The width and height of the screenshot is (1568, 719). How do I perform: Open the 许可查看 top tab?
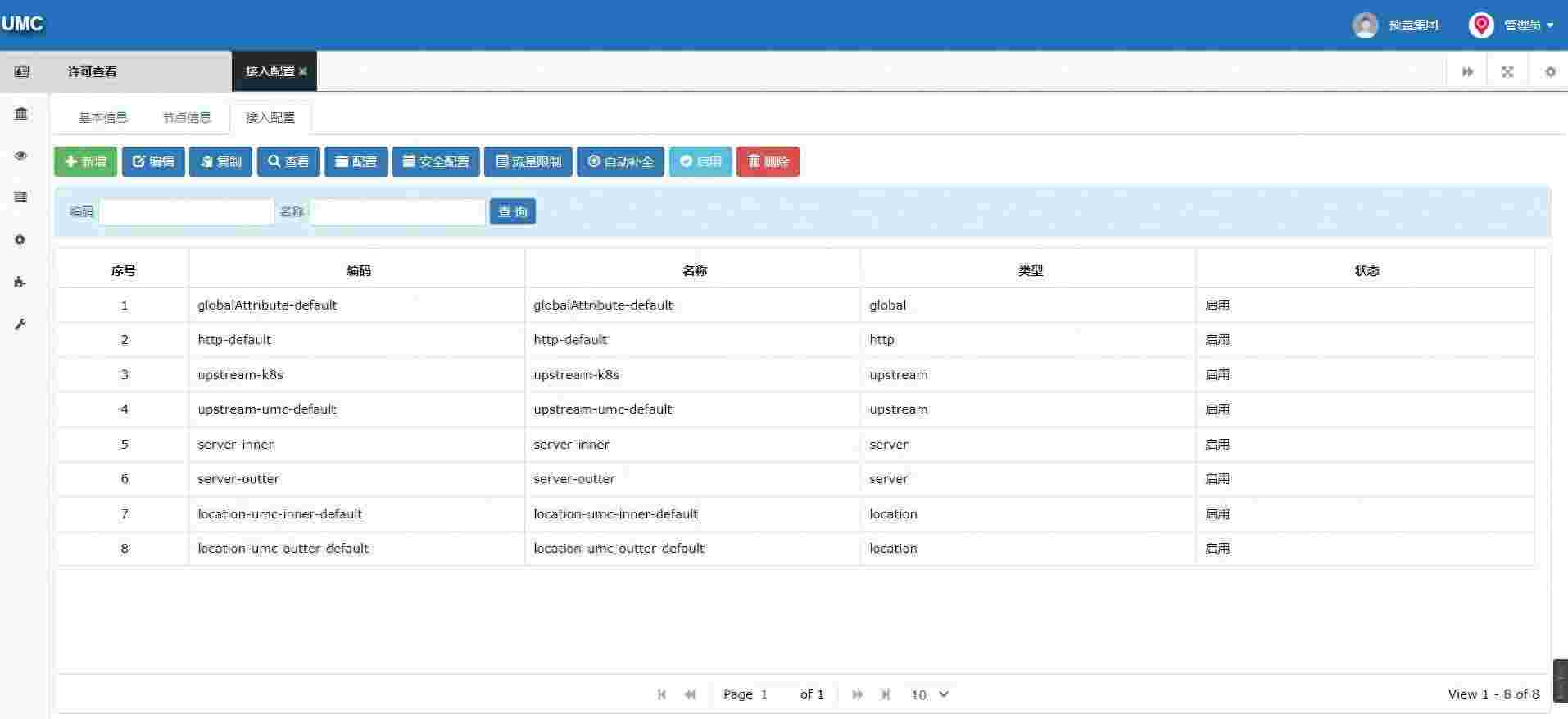(x=93, y=71)
